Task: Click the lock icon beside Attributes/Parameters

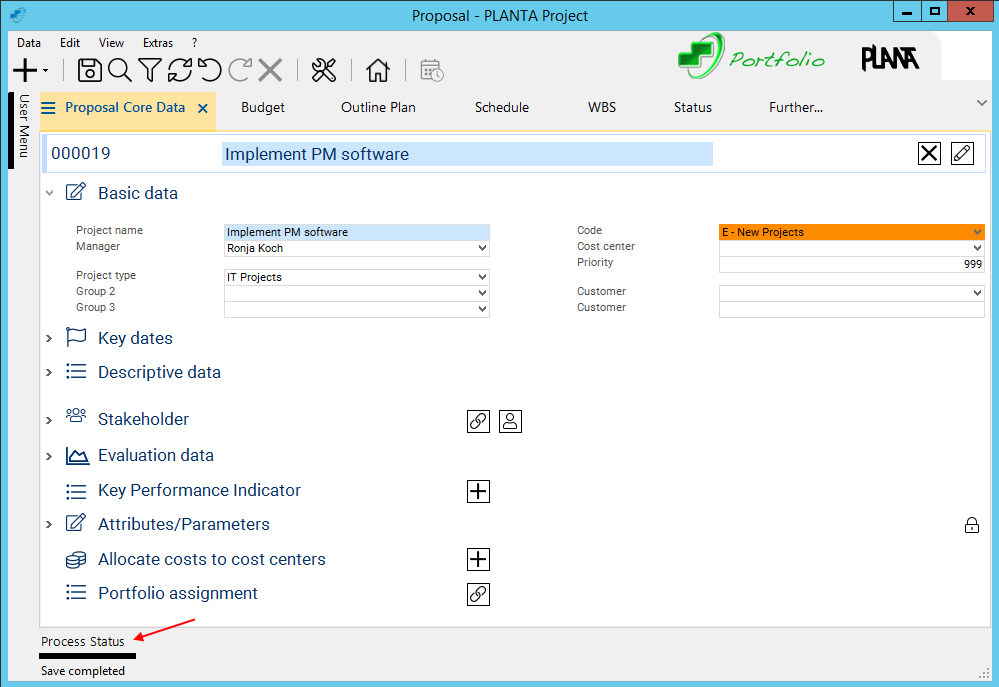Action: (972, 525)
